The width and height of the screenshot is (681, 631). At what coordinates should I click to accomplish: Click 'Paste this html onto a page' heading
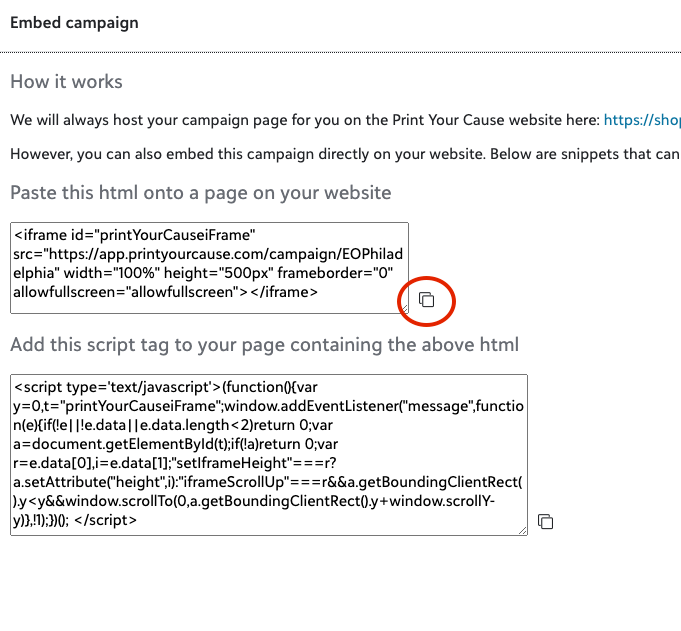coord(201,193)
